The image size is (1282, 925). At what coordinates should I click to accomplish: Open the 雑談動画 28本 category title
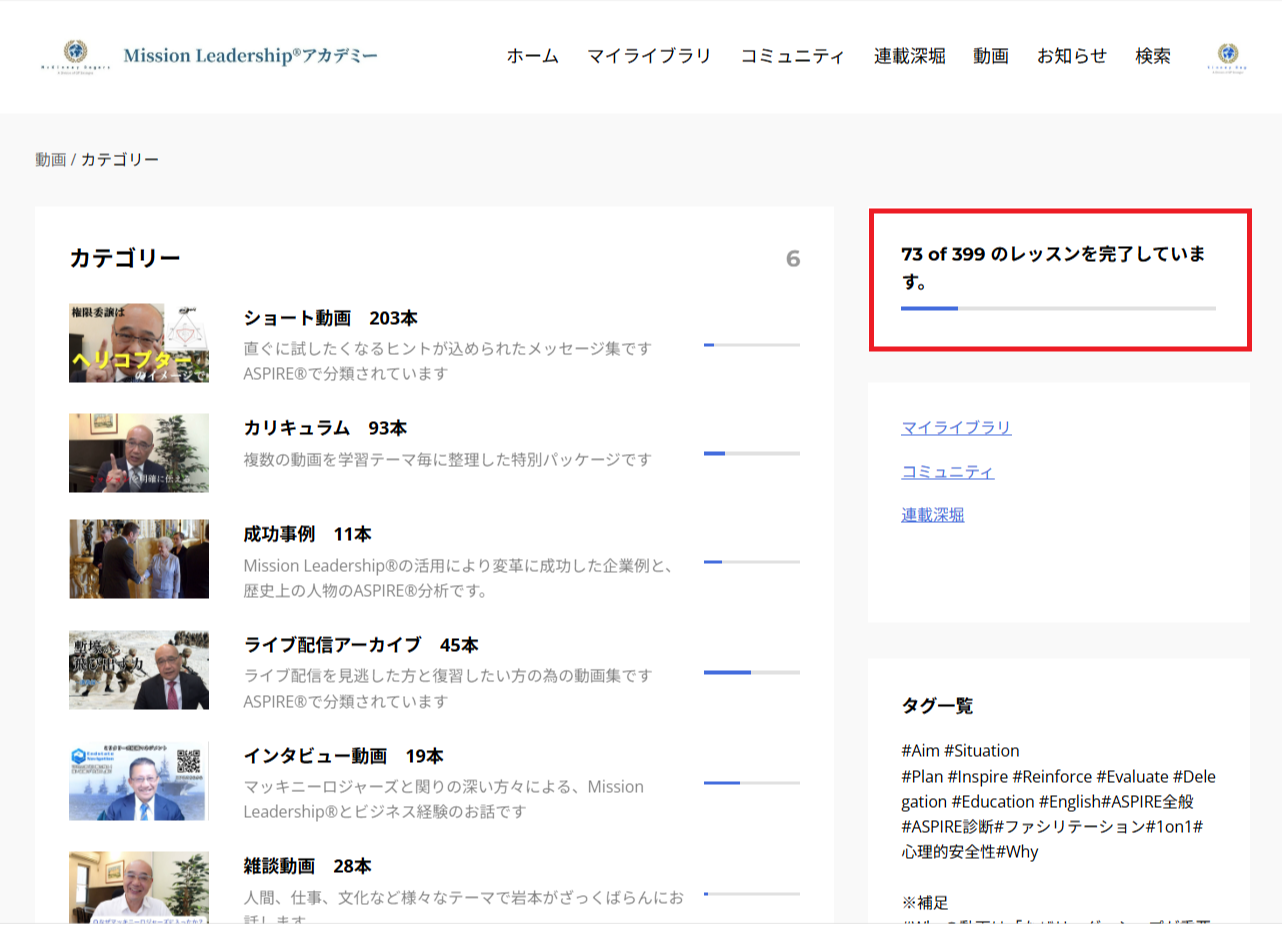click(x=307, y=866)
